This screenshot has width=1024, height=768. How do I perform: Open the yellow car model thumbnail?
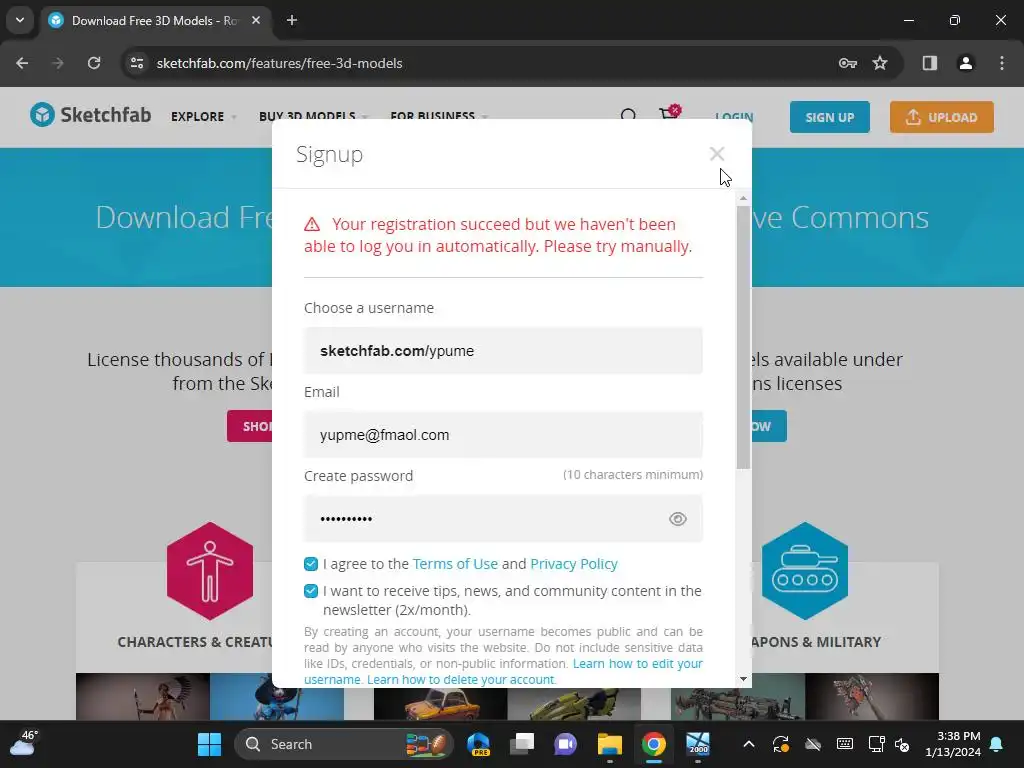coord(440,703)
